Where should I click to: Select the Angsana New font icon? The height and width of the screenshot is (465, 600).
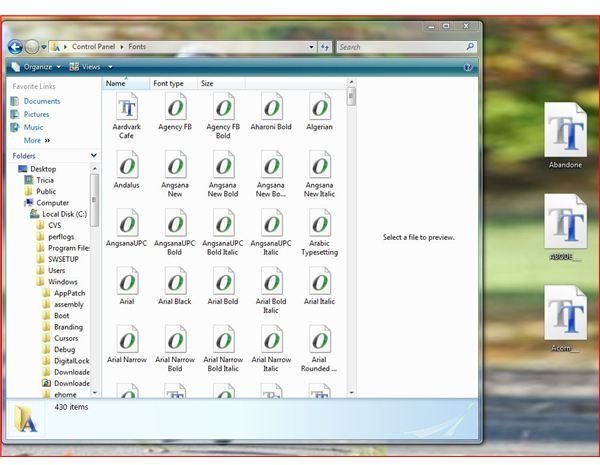click(x=175, y=166)
